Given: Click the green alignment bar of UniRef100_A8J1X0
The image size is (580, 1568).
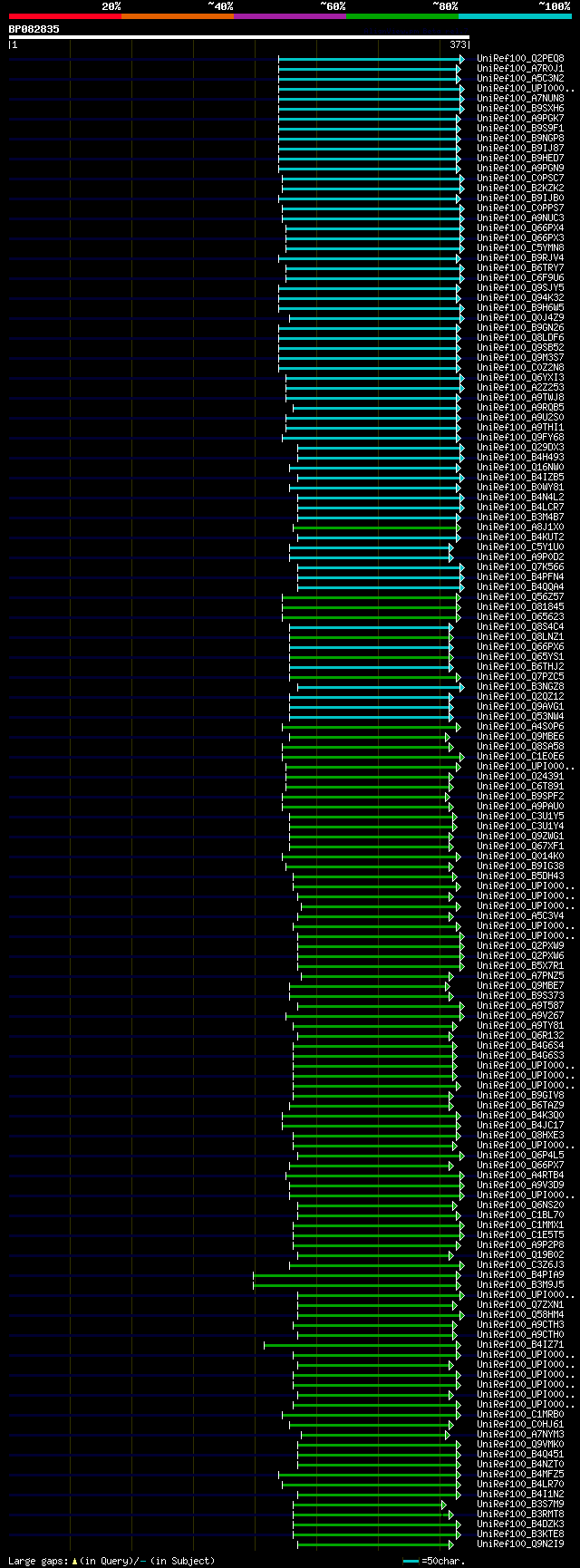Looking at the screenshot, I should (x=377, y=528).
